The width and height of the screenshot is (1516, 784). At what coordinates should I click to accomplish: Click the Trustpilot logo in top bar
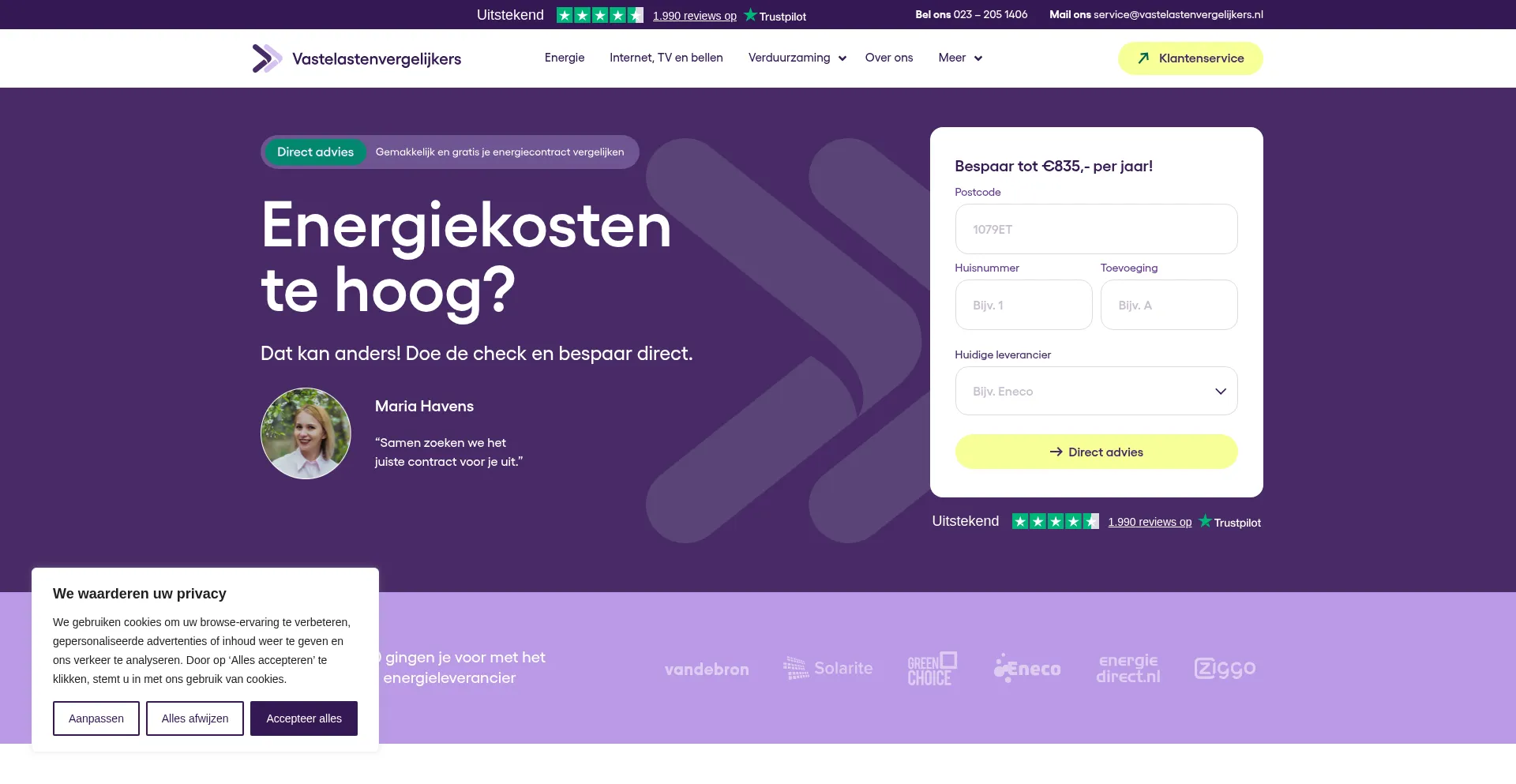point(775,16)
